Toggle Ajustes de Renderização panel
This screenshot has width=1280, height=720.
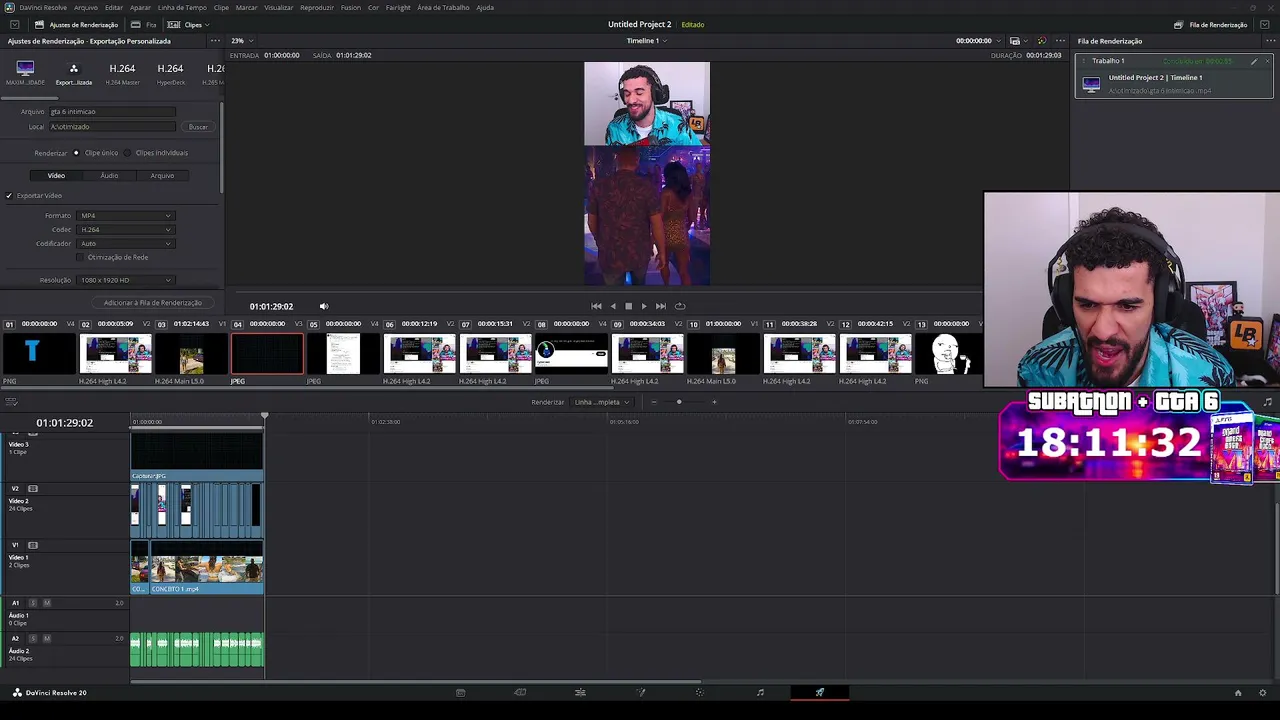(x=76, y=24)
